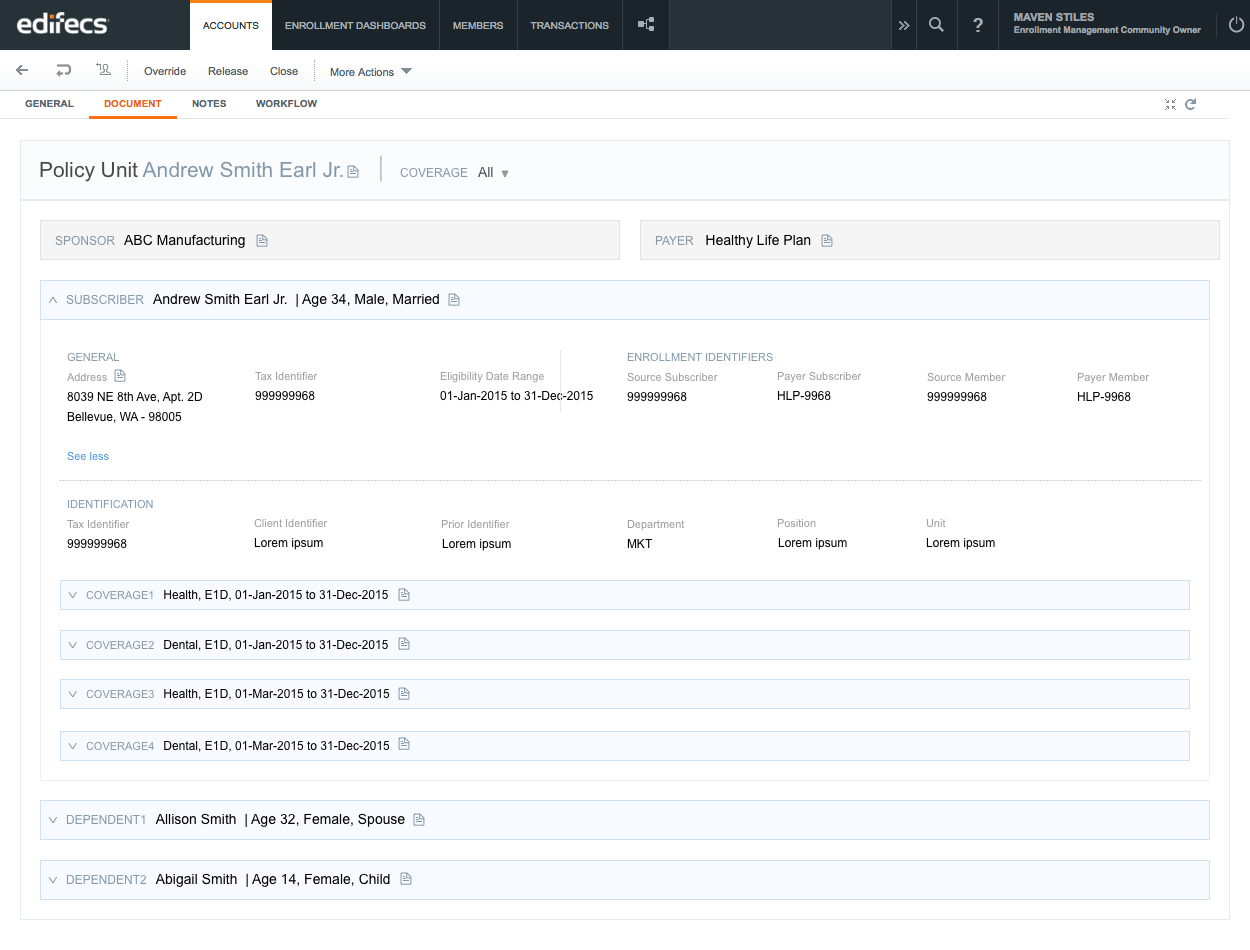Click the refresh icon beside the tabs
Viewport: 1250px width, 950px height.
pyautogui.click(x=1191, y=104)
